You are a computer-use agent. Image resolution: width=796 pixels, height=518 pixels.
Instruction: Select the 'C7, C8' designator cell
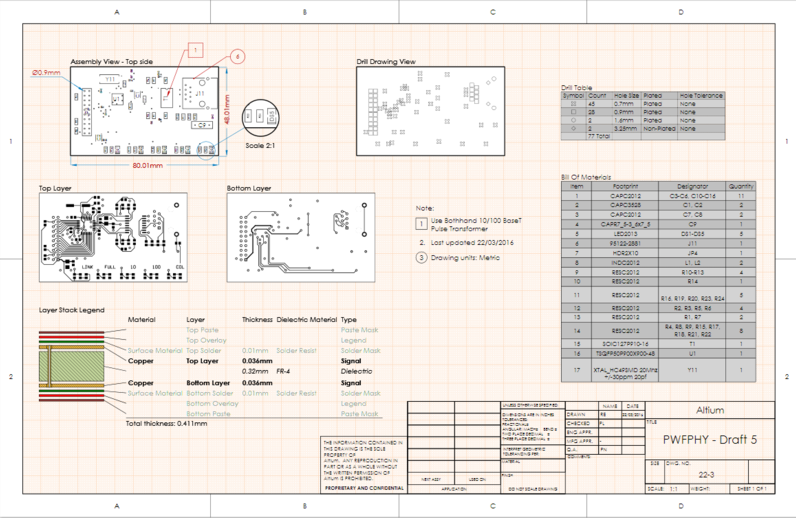pos(692,215)
